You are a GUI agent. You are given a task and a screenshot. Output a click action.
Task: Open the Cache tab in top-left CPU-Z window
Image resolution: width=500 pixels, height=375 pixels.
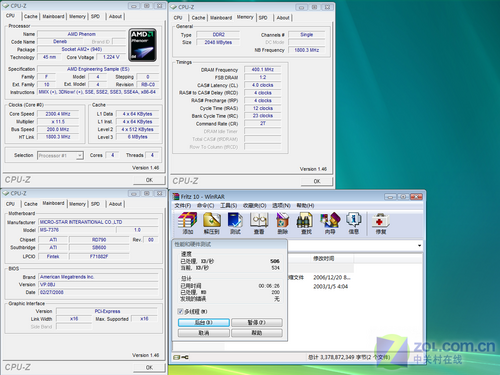tap(31, 16)
